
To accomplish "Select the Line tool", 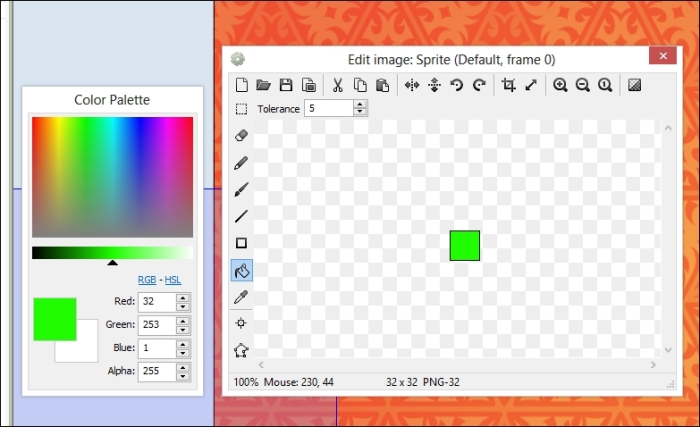I will (241, 216).
